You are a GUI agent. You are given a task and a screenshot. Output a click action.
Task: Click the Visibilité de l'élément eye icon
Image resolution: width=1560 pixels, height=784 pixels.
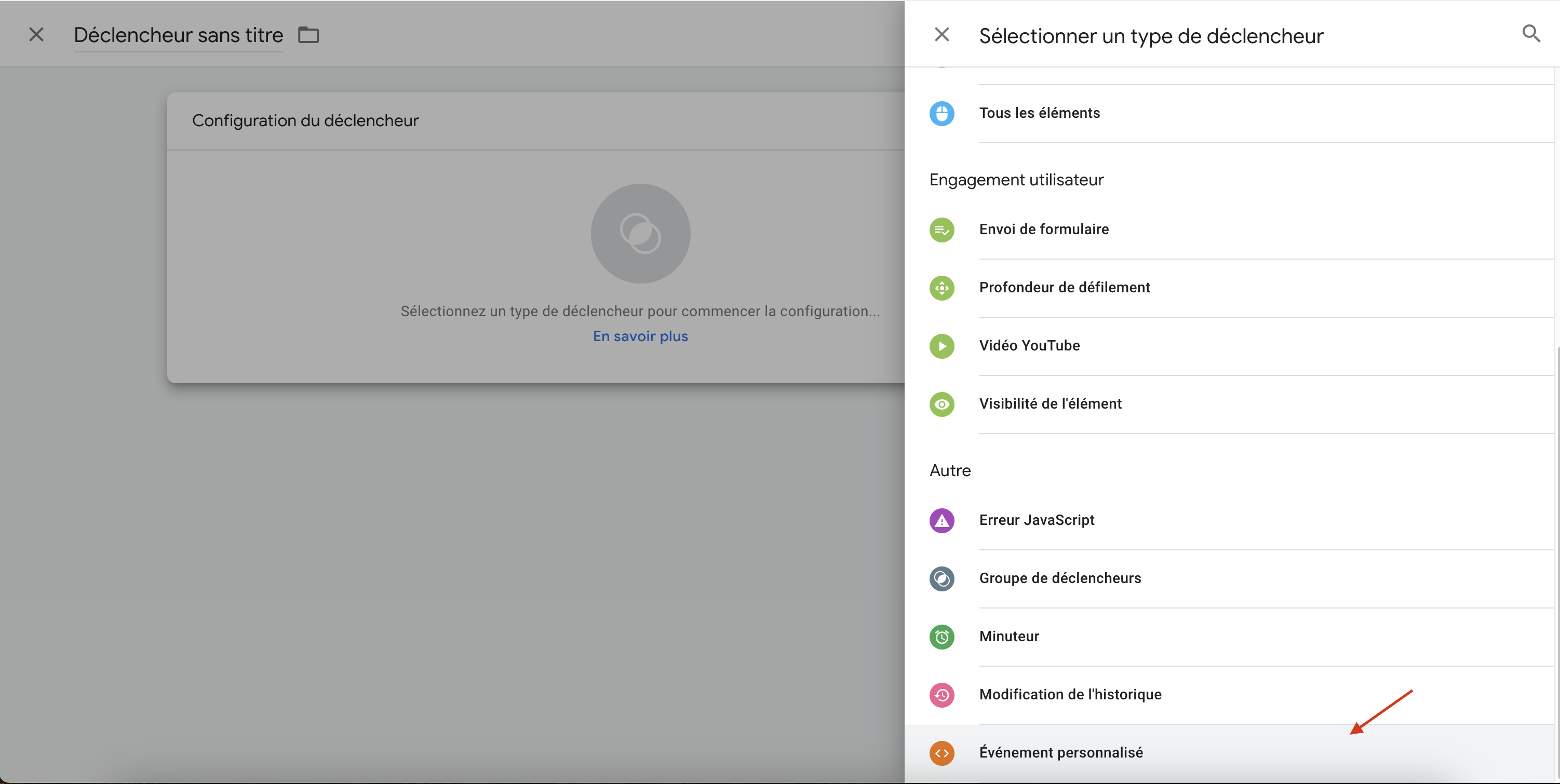click(x=941, y=404)
